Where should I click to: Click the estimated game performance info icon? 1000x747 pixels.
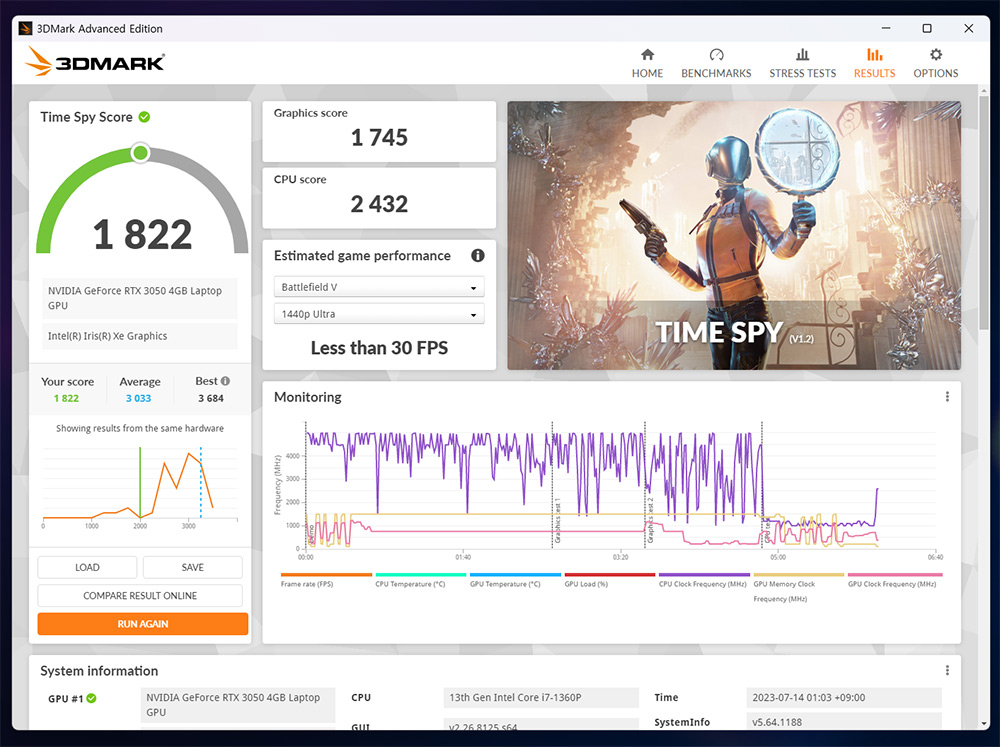(478, 256)
